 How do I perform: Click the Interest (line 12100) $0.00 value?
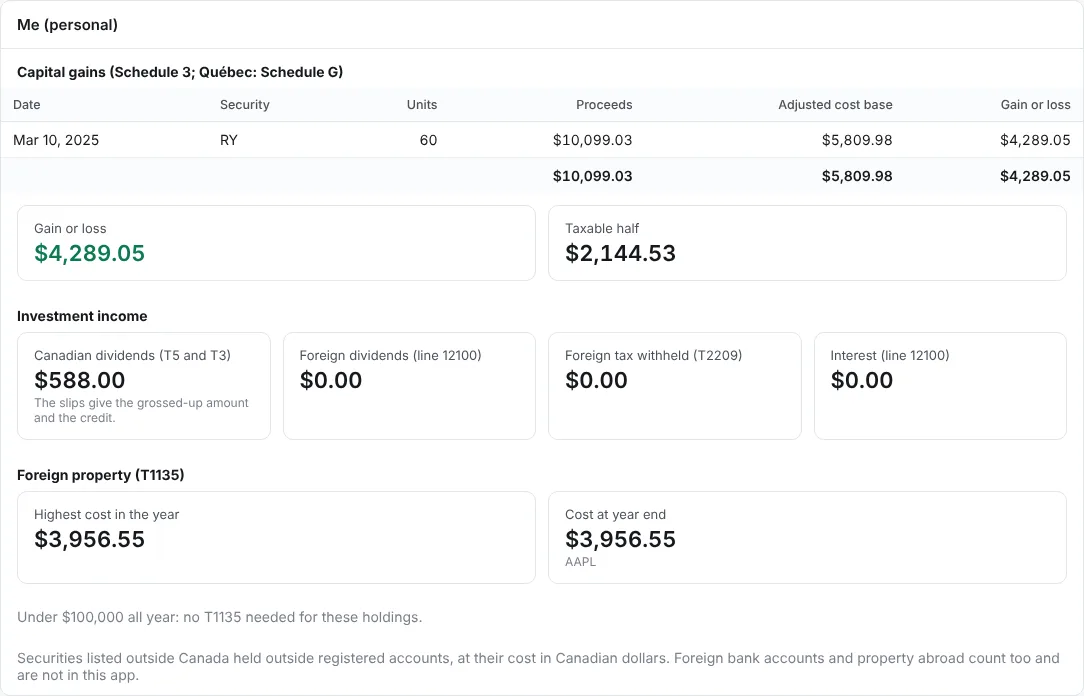pos(862,380)
